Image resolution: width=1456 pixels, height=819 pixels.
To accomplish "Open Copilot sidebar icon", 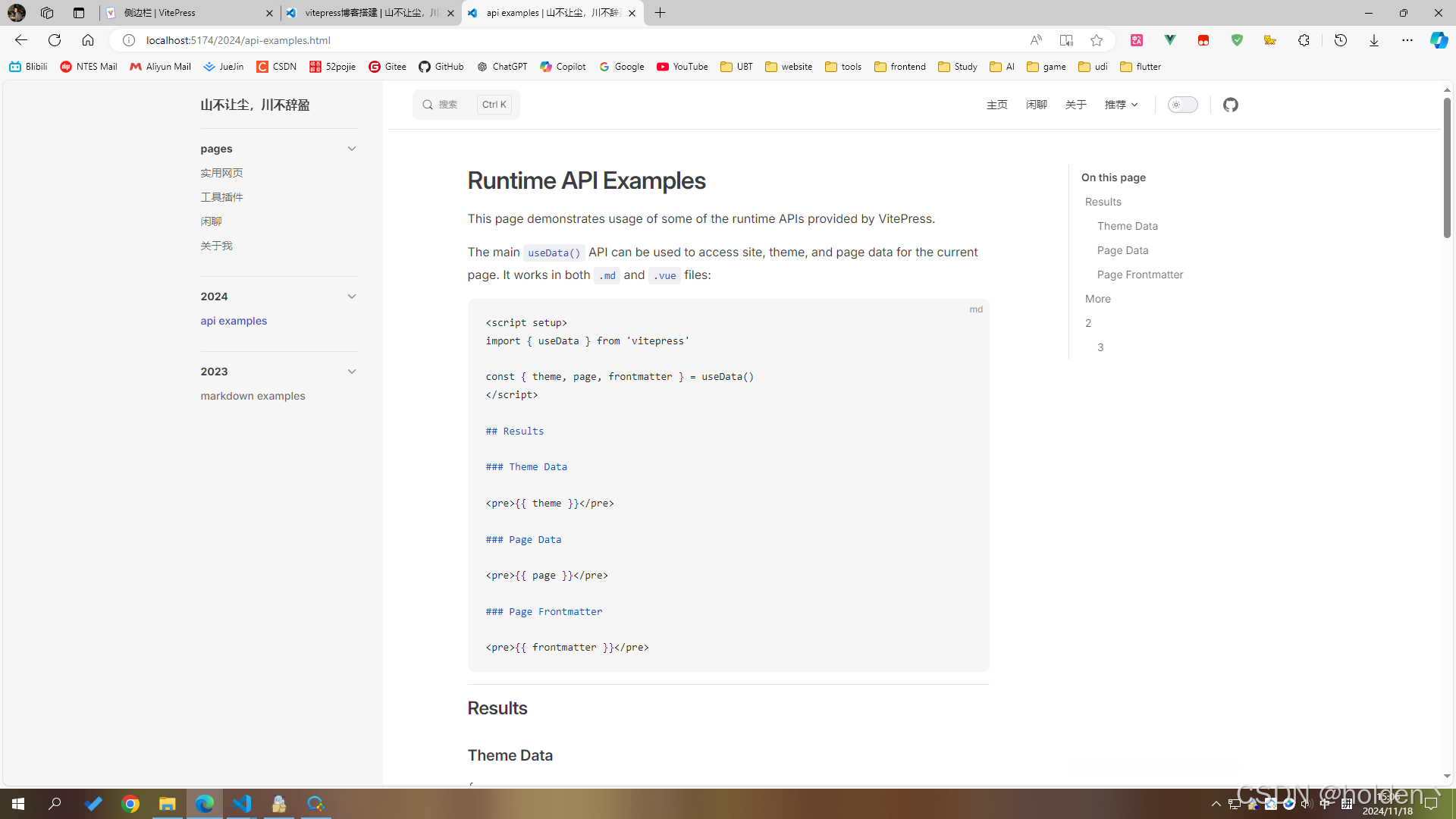I will [x=1439, y=40].
